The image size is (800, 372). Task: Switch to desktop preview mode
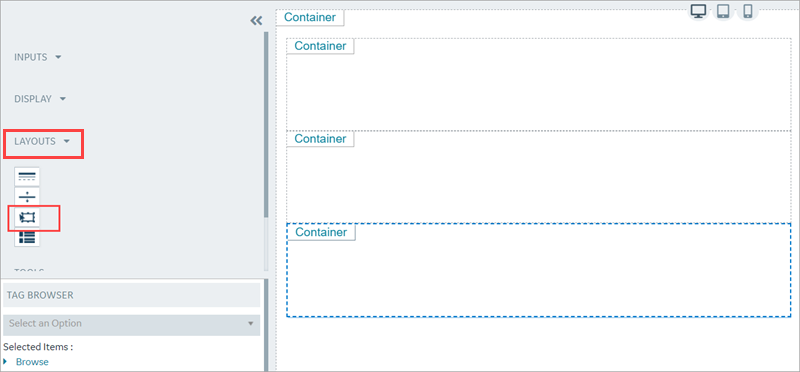[x=698, y=11]
